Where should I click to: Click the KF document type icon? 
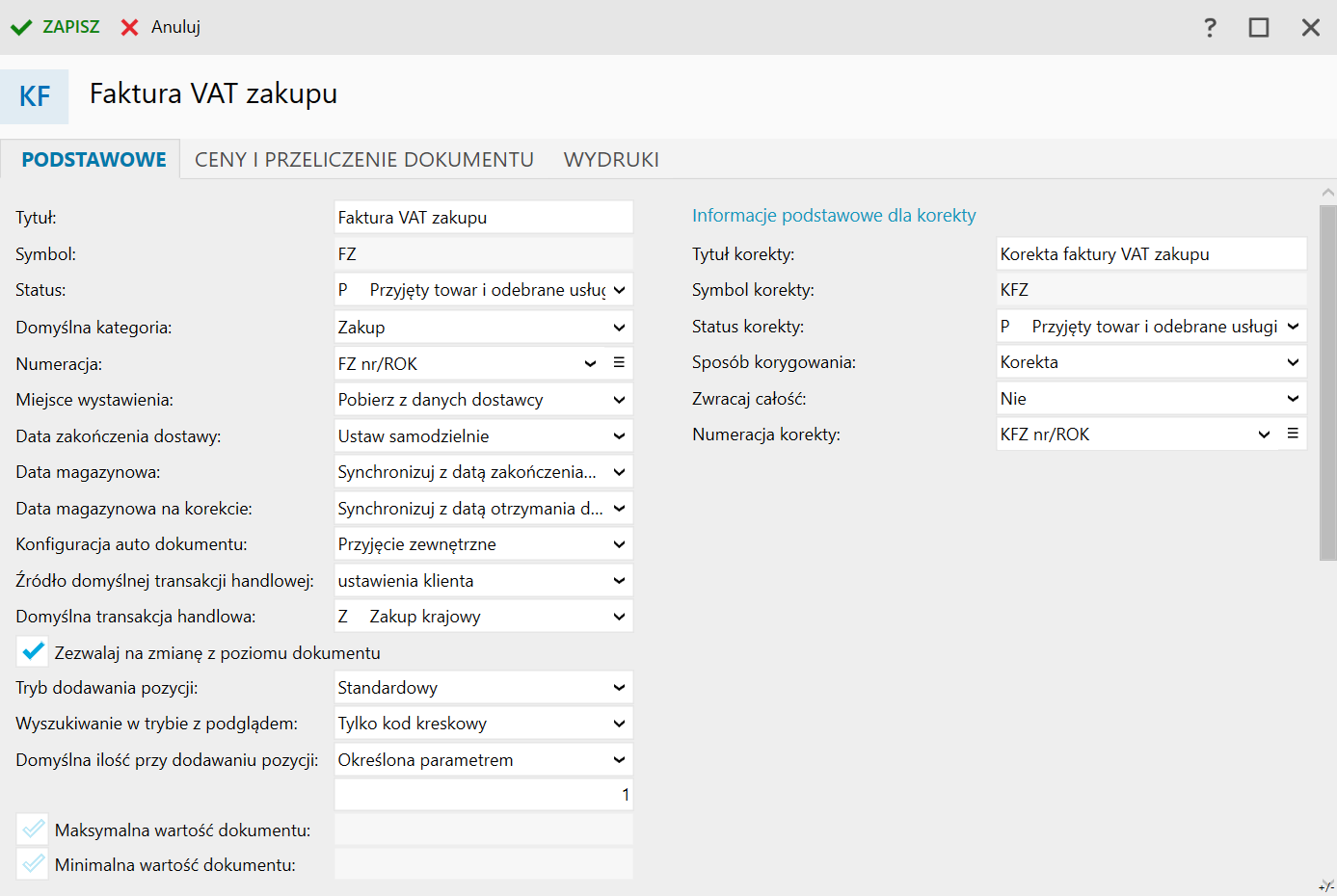coord(35,96)
